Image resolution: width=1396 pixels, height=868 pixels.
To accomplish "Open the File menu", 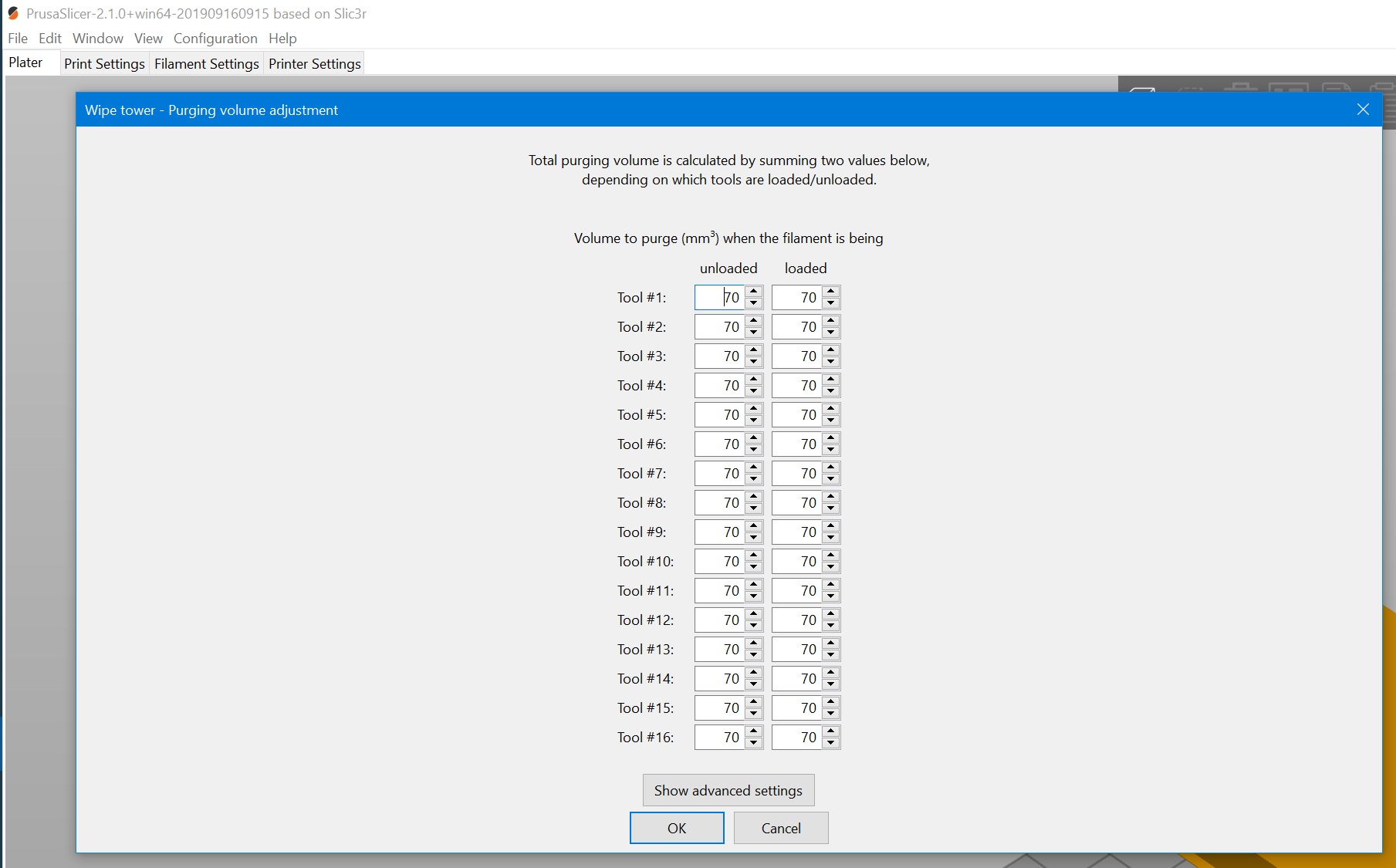I will click(x=17, y=38).
